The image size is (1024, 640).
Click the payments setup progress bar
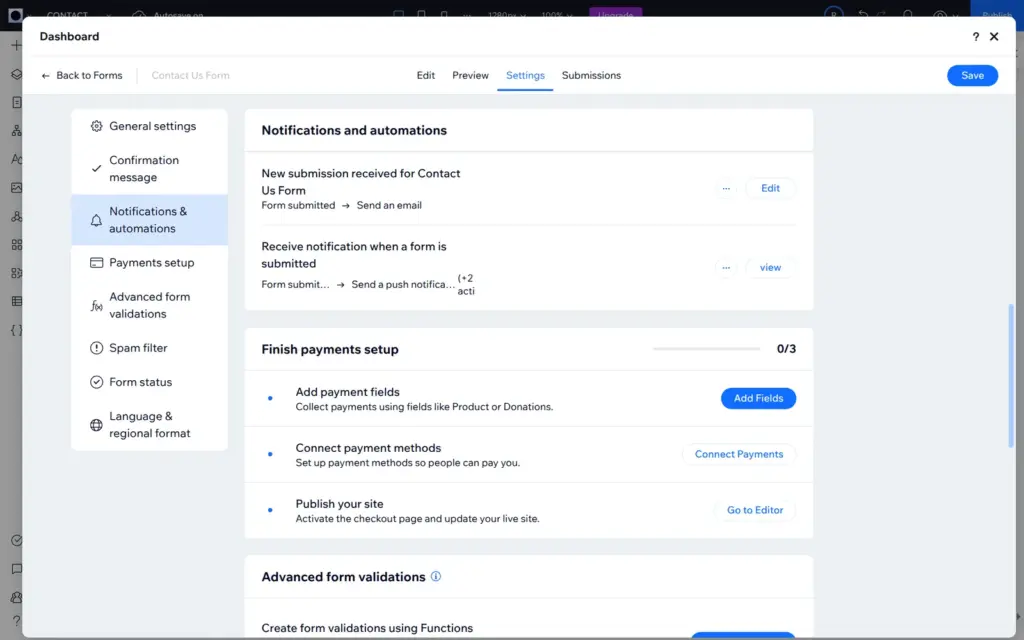coord(706,349)
